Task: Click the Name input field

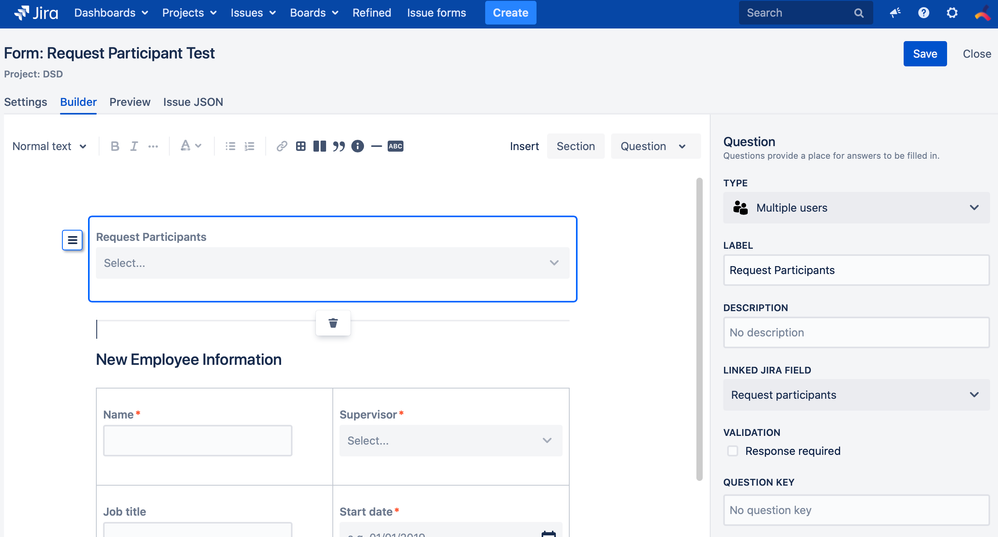Action: [x=197, y=441]
